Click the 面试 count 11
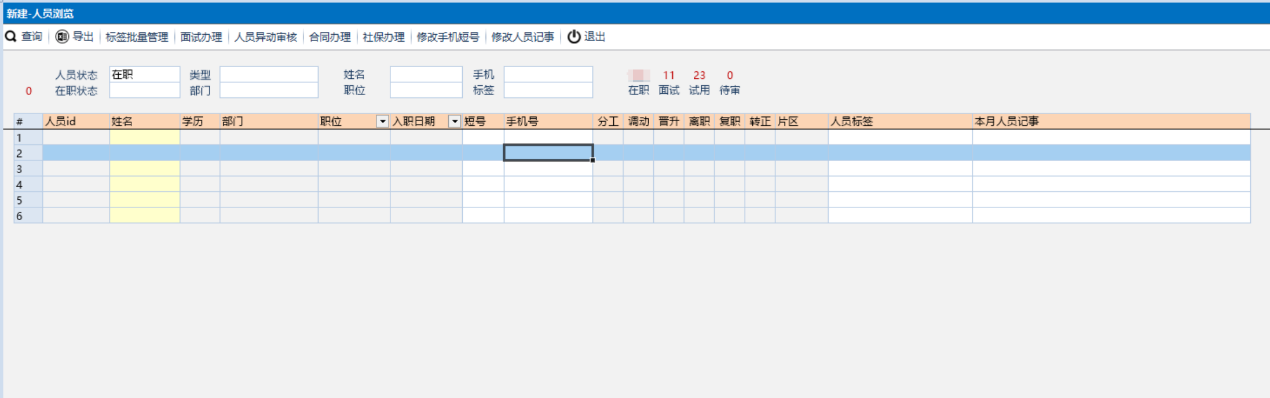Viewport: 1270px width, 398px height. (x=669, y=75)
